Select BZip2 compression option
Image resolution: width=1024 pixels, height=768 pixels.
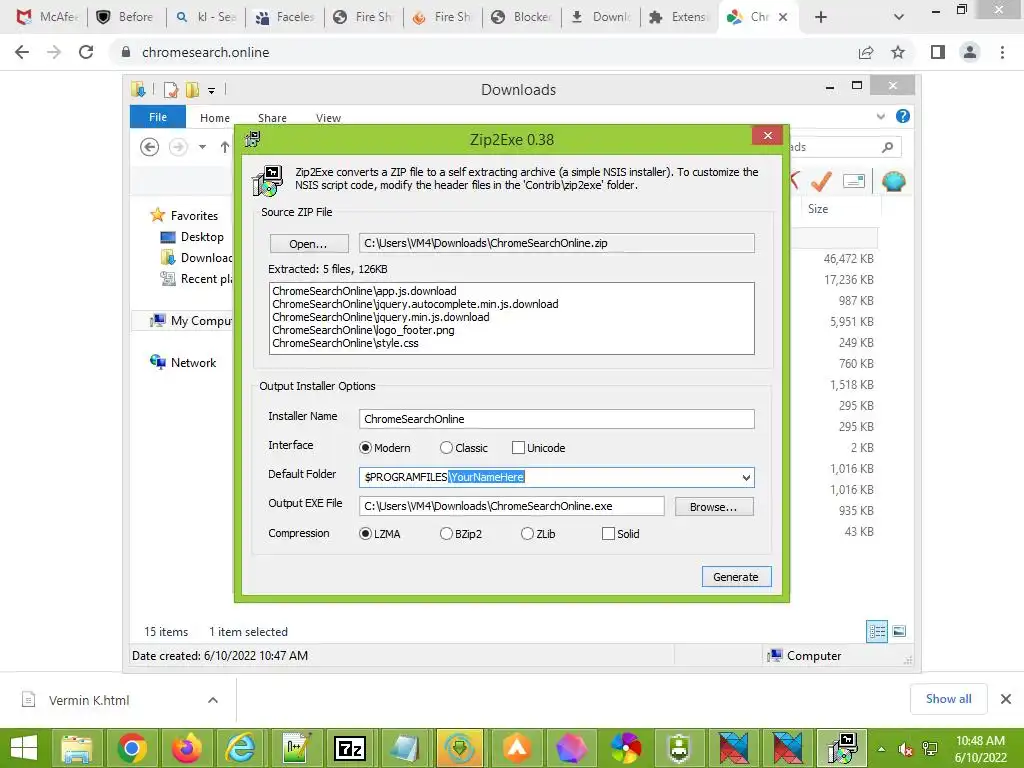pyautogui.click(x=446, y=534)
